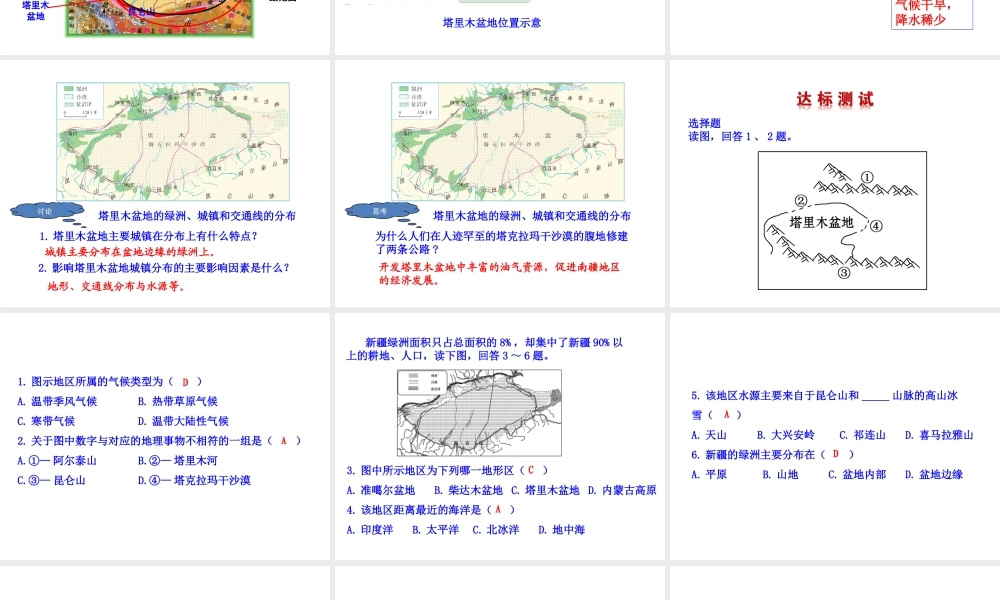Click the colored oasis map on 讨论 slide
Screen dimensions: 1000x600
[x=173, y=142]
